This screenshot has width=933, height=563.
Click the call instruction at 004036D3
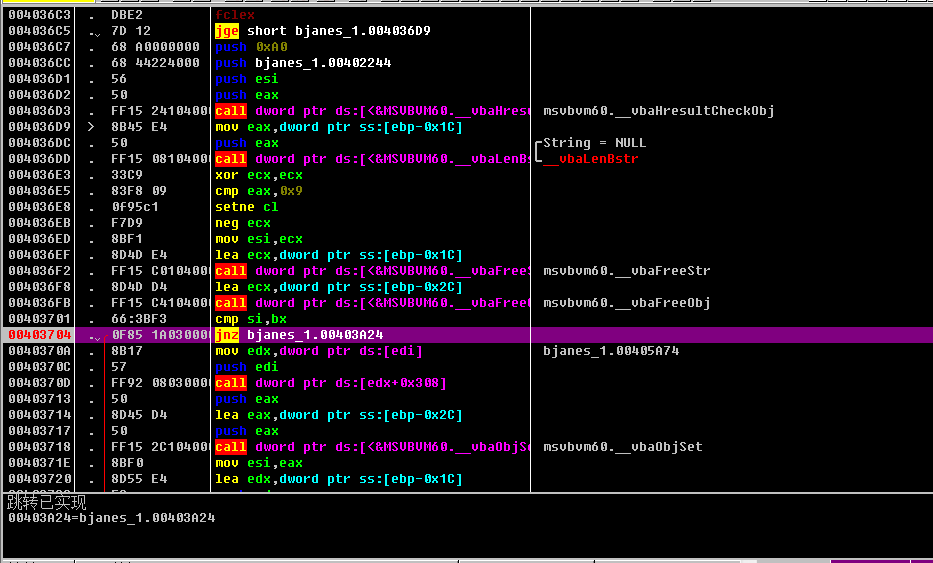pyautogui.click(x=372, y=111)
